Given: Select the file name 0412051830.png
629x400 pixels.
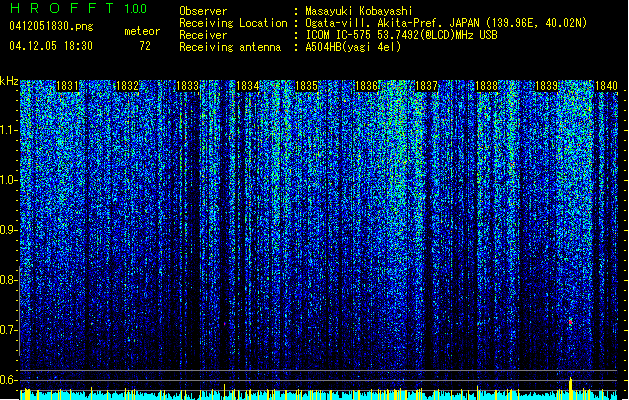Looking at the screenshot, I should [x=51, y=27].
